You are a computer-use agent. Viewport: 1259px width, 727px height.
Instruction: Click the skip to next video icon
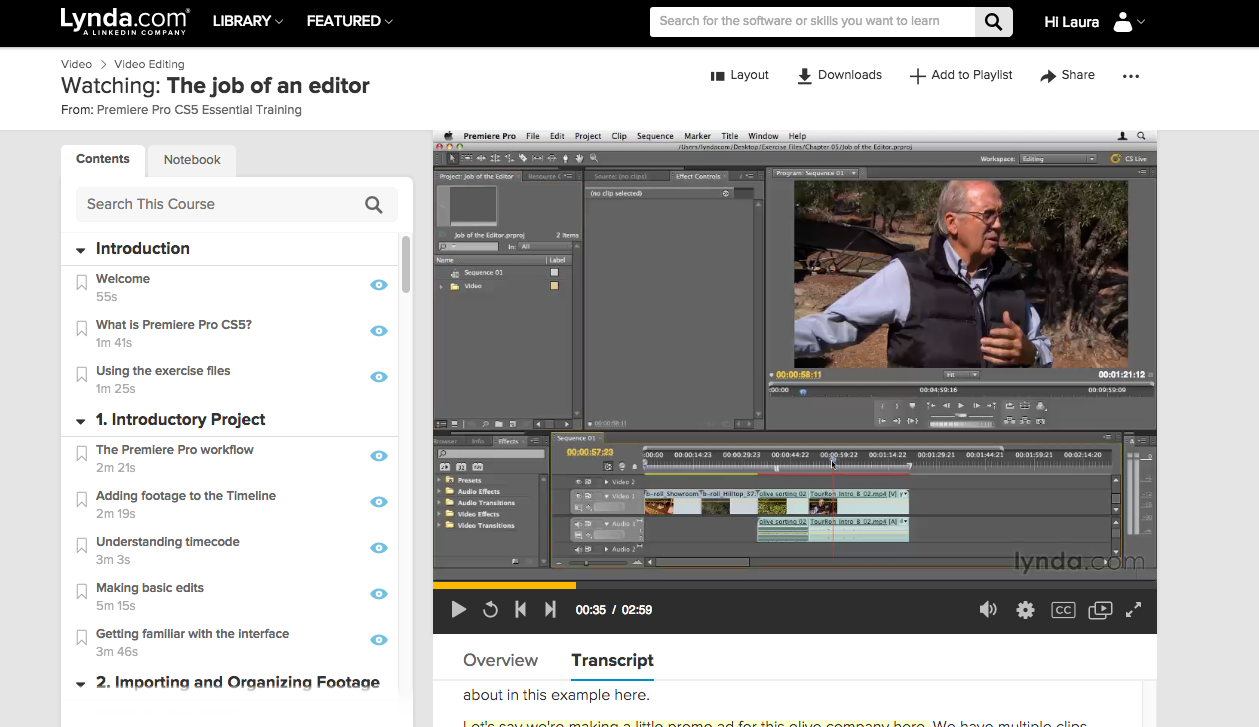[x=550, y=609]
